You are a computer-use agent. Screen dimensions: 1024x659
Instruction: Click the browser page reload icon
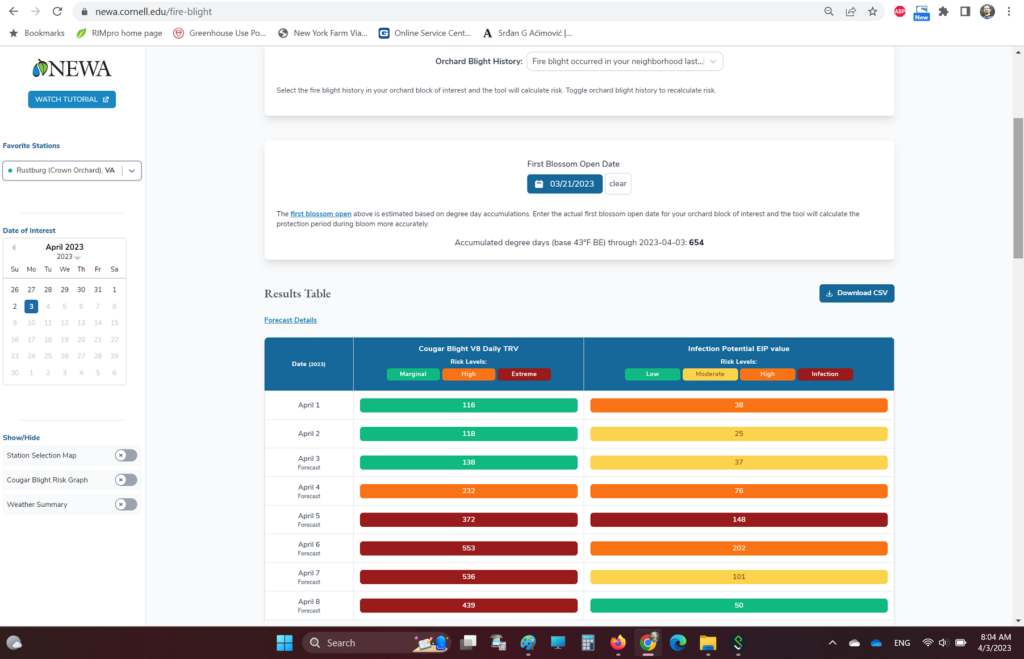tap(57, 11)
